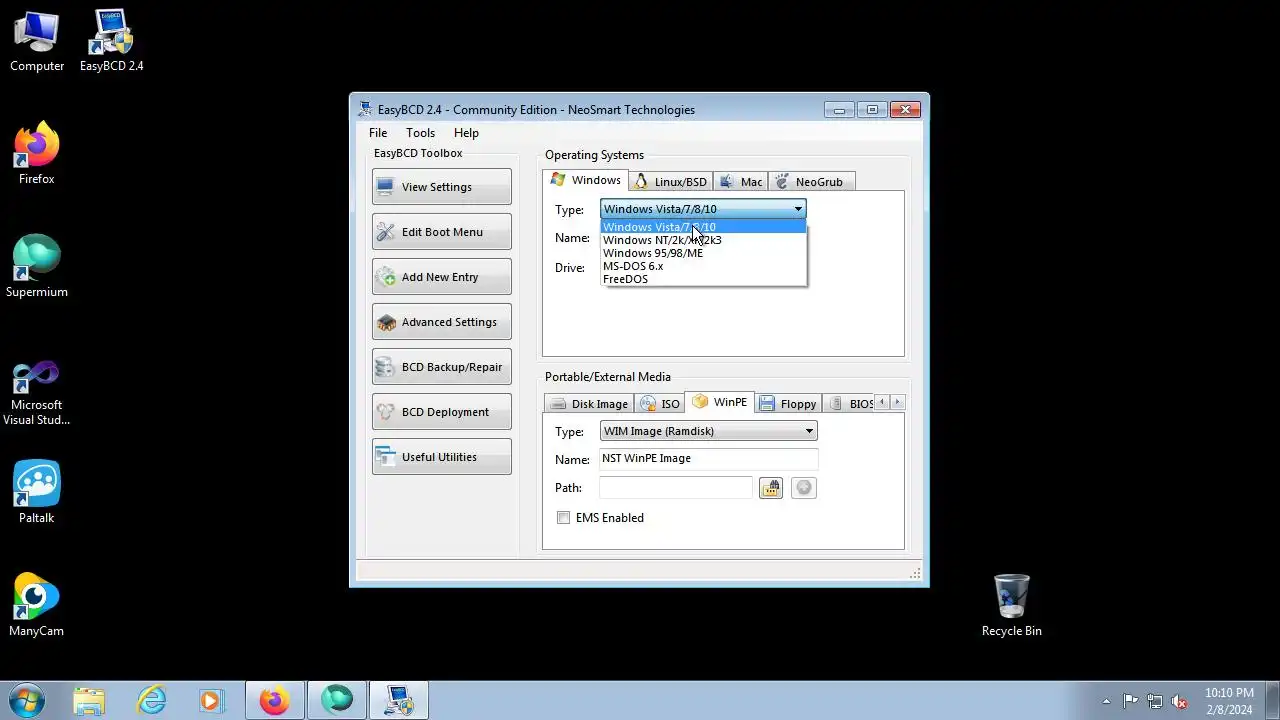Open the Action Center flag icon
The width and height of the screenshot is (1280, 720).
coord(1130,701)
